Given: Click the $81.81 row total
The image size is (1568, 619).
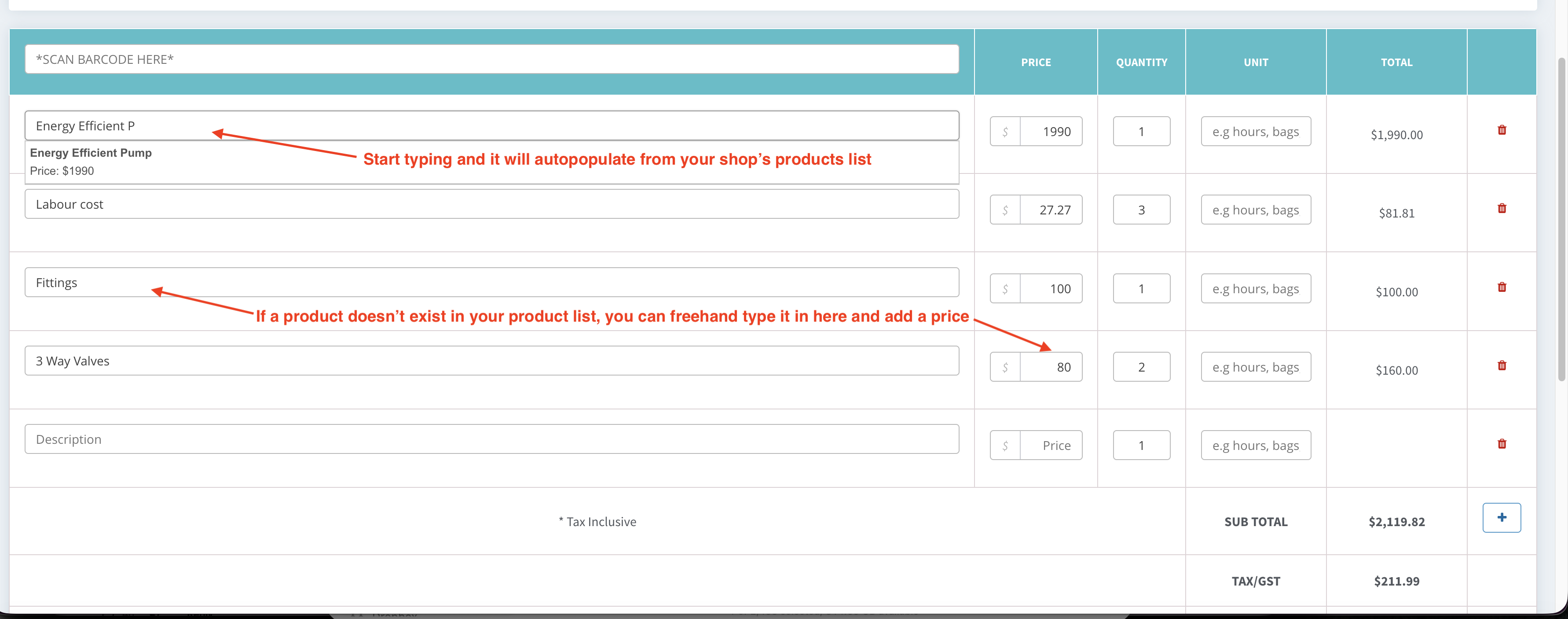Looking at the screenshot, I should coord(1396,213).
